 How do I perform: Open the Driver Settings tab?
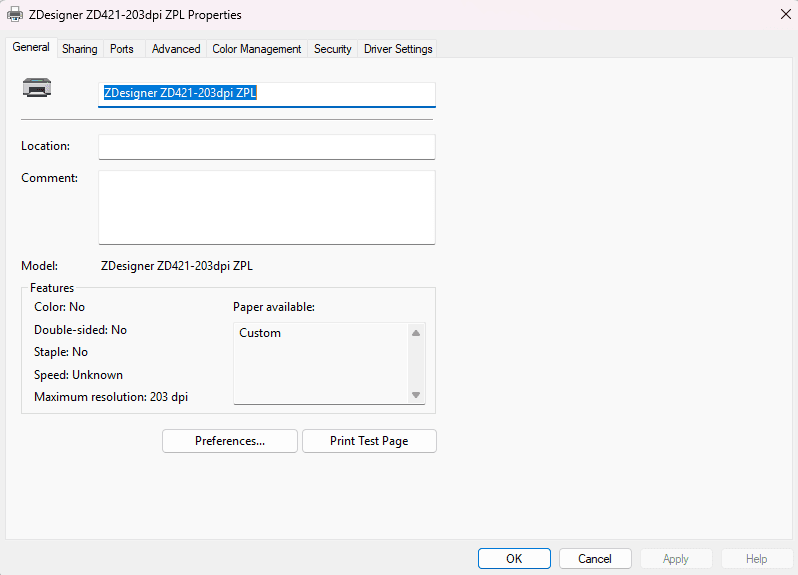(x=398, y=49)
